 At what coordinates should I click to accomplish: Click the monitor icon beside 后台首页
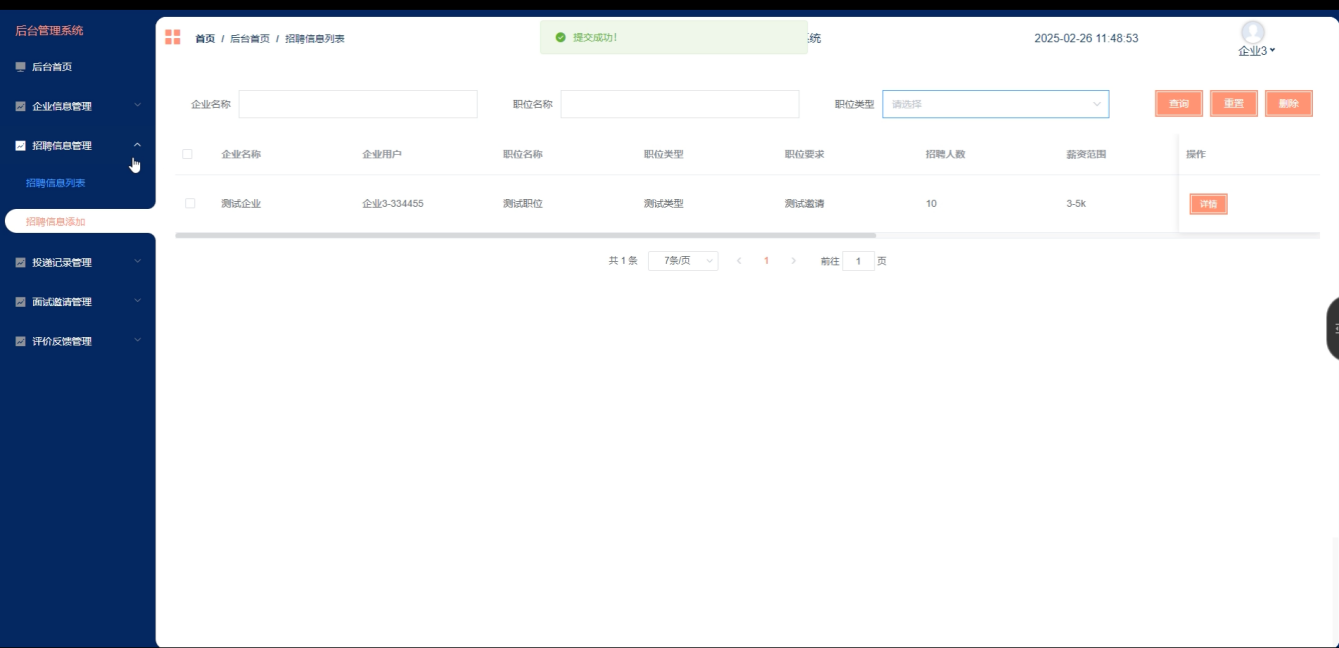click(20, 67)
